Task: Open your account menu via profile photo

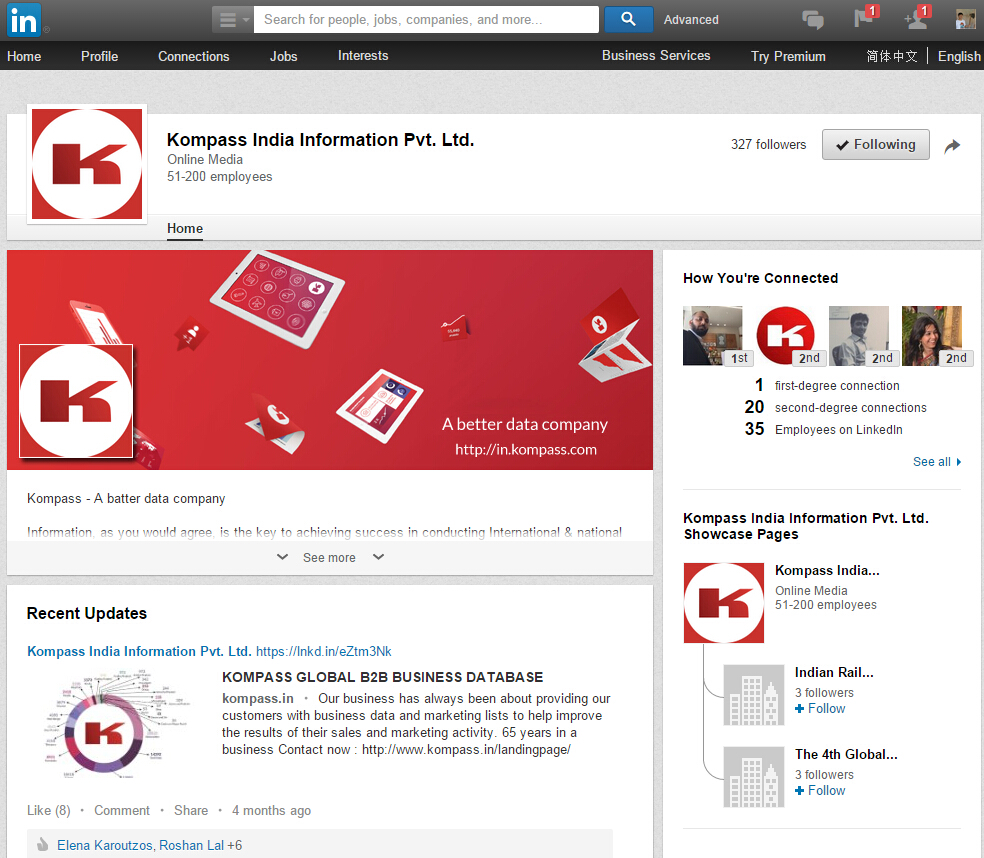Action: (x=964, y=18)
